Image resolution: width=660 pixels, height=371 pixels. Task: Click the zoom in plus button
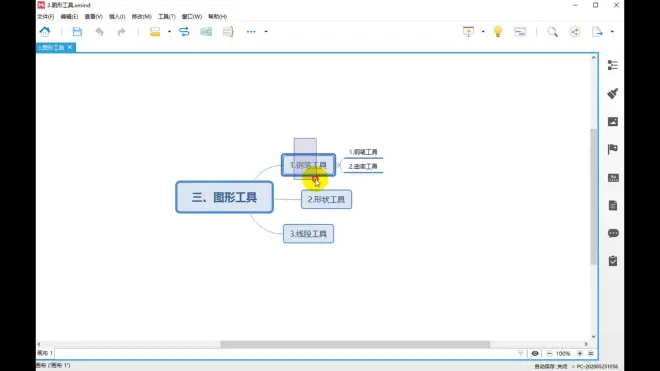(x=580, y=353)
